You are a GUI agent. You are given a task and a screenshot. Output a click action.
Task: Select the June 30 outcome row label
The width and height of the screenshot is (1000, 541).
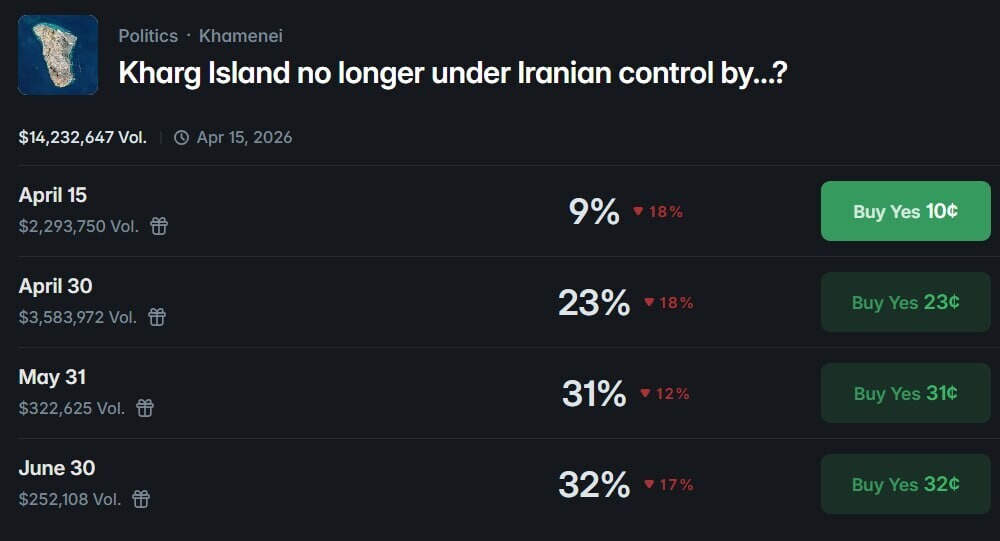pyautogui.click(x=57, y=468)
